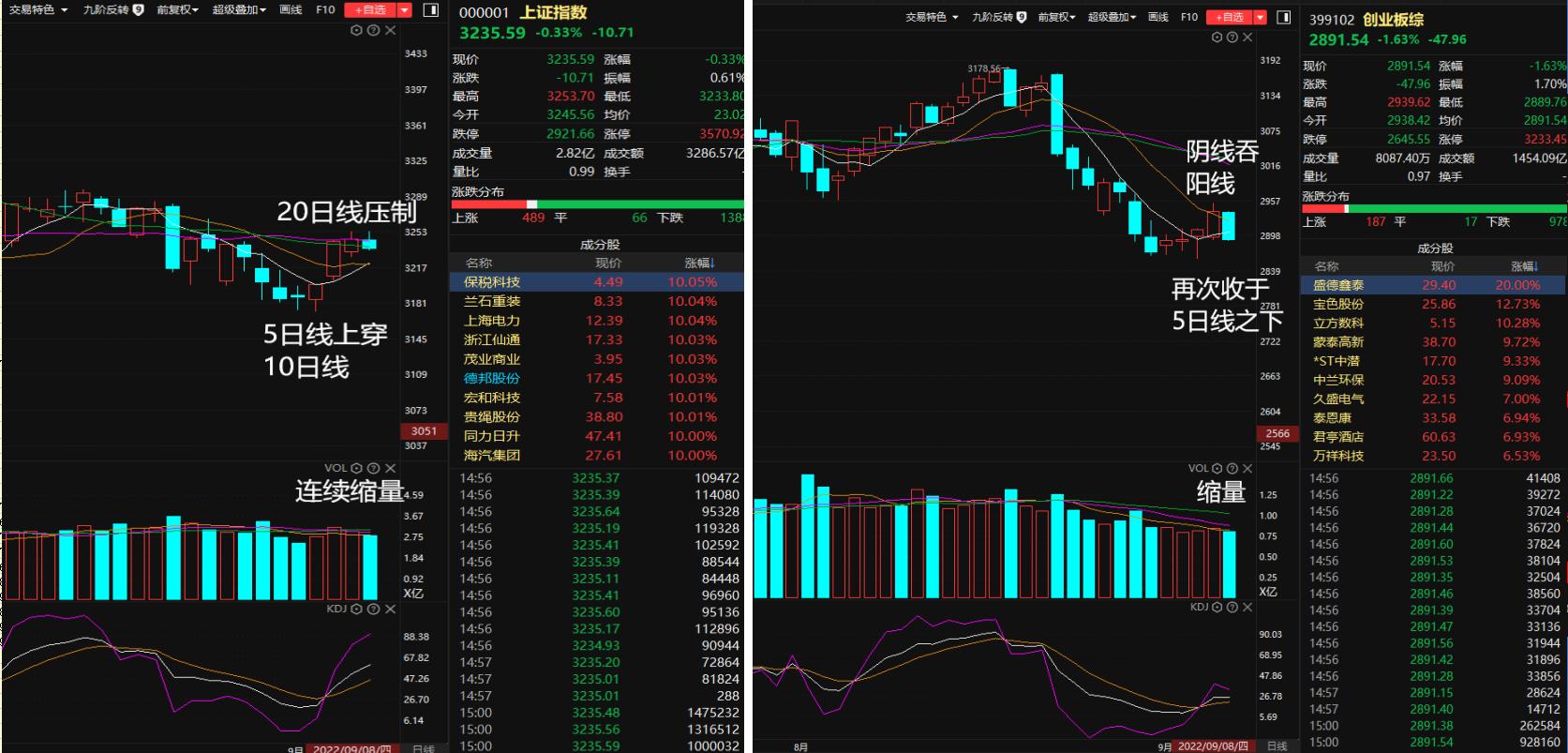The image size is (1568, 753).
Task: Click the Shanghai 涨跌分布 up/down distribution bar
Action: (x=597, y=203)
